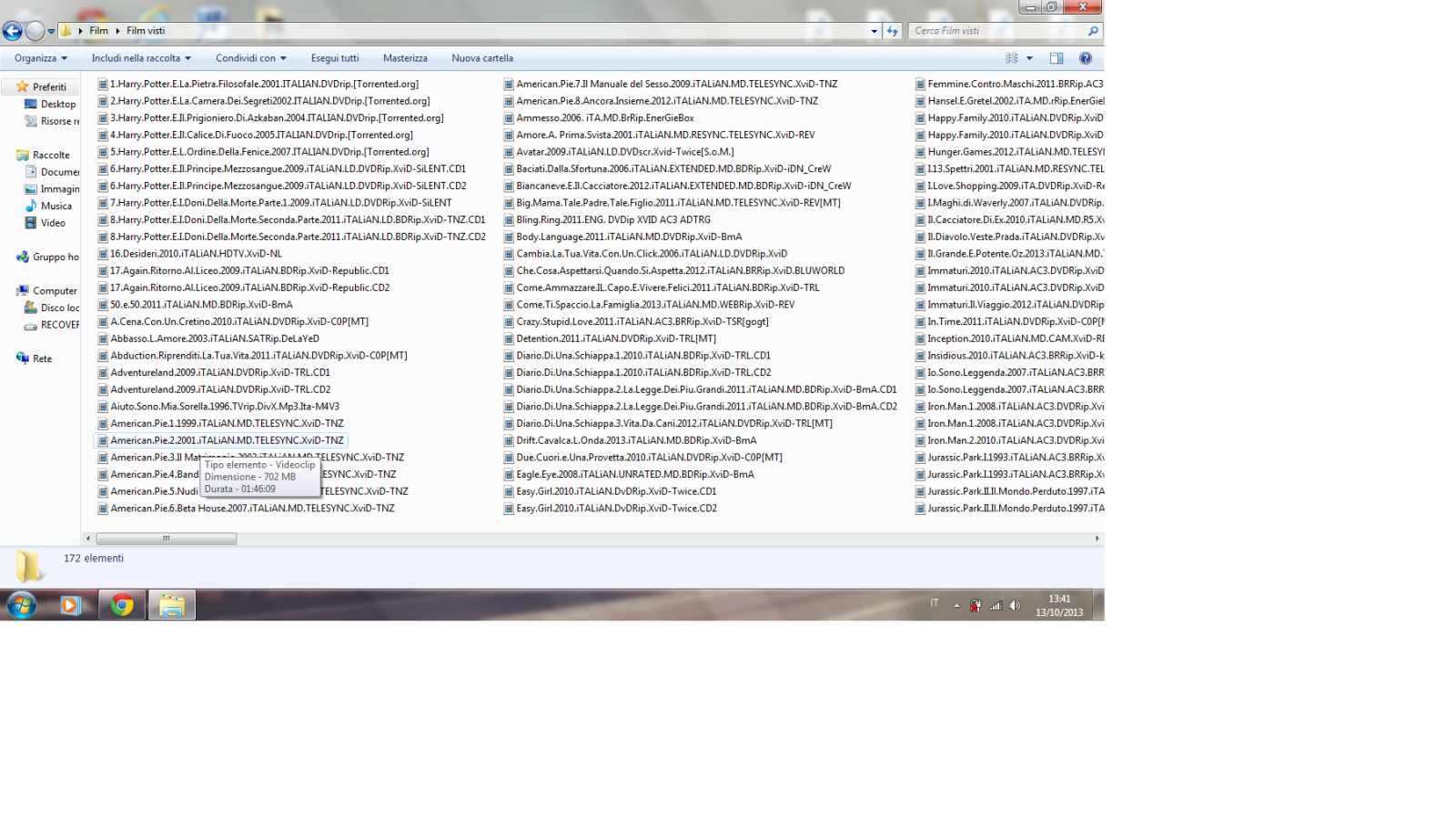Click the IT language indicator in taskbar

pos(935,603)
